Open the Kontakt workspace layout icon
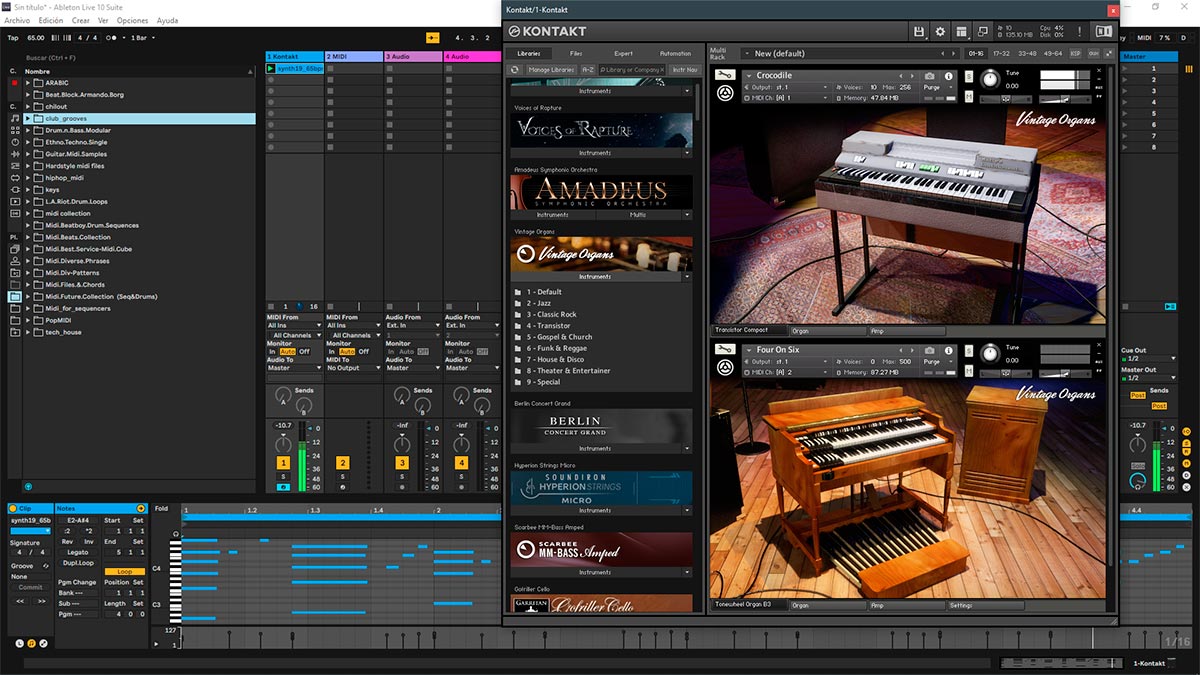Screen dimensions: 1200x675 point(962,32)
